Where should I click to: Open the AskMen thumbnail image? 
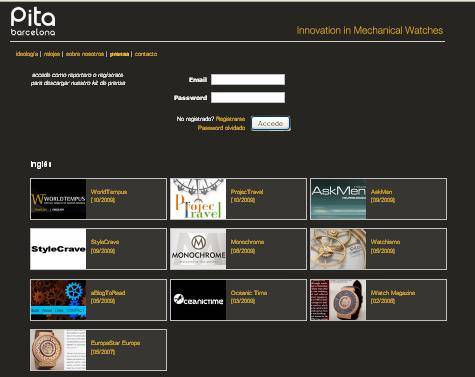(x=338, y=199)
